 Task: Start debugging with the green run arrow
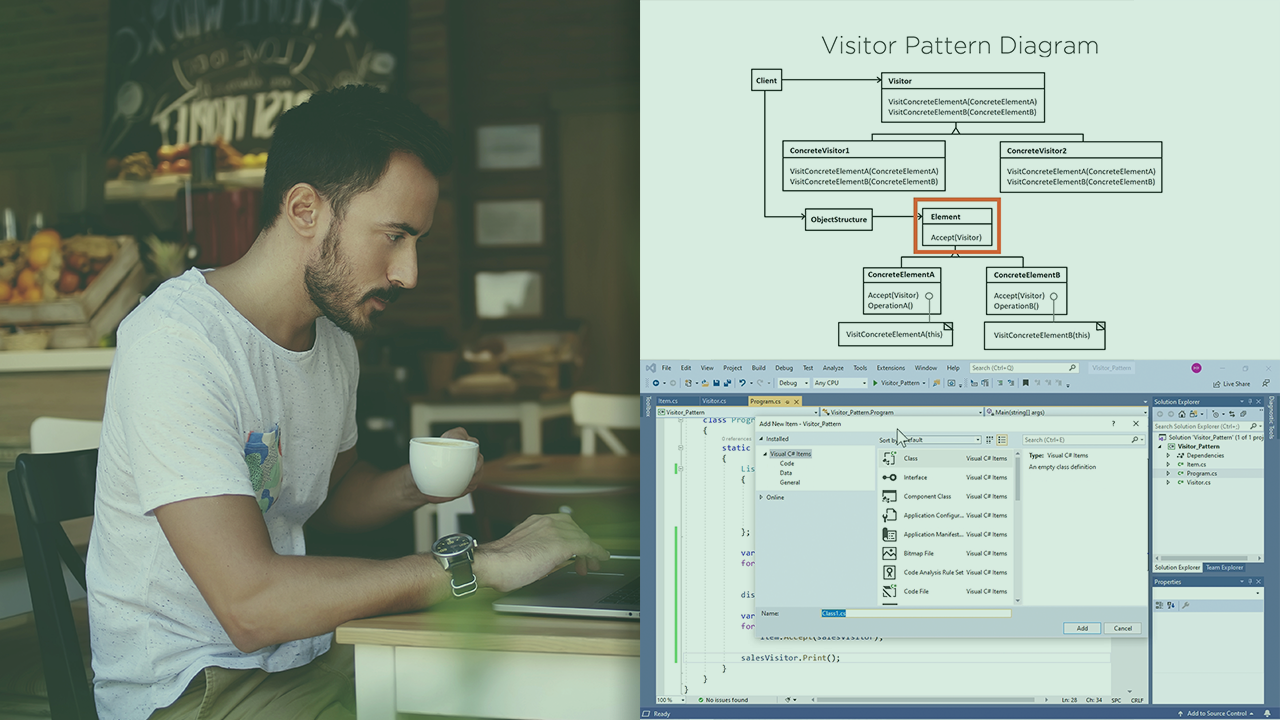(x=875, y=382)
